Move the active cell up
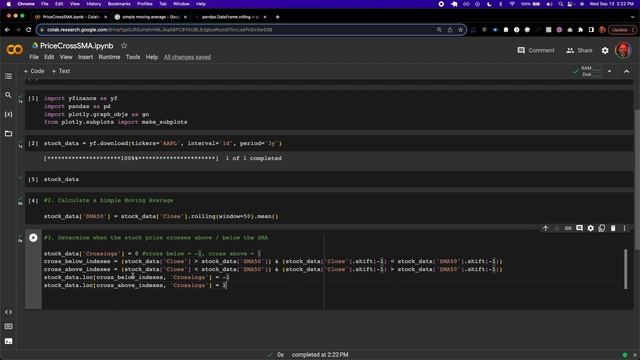The height and width of the screenshot is (360, 640). click(x=545, y=228)
